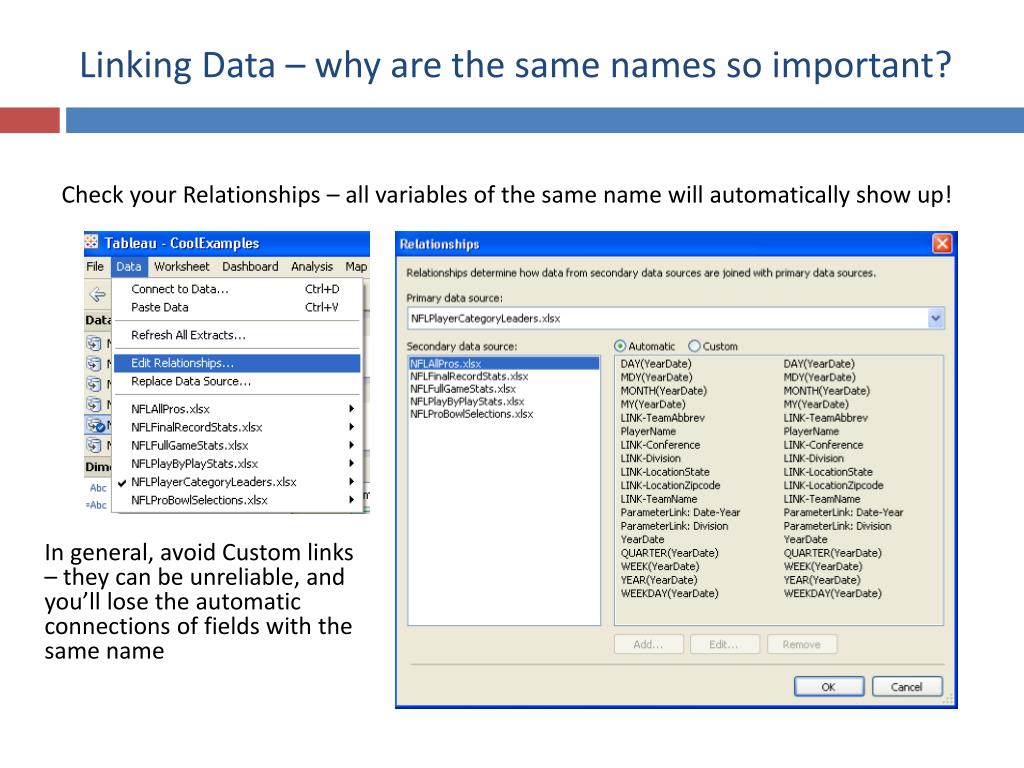Select NFLFinalRecordStats.xlsx in the Secondary data source list
1024x768 pixels.
pos(469,376)
